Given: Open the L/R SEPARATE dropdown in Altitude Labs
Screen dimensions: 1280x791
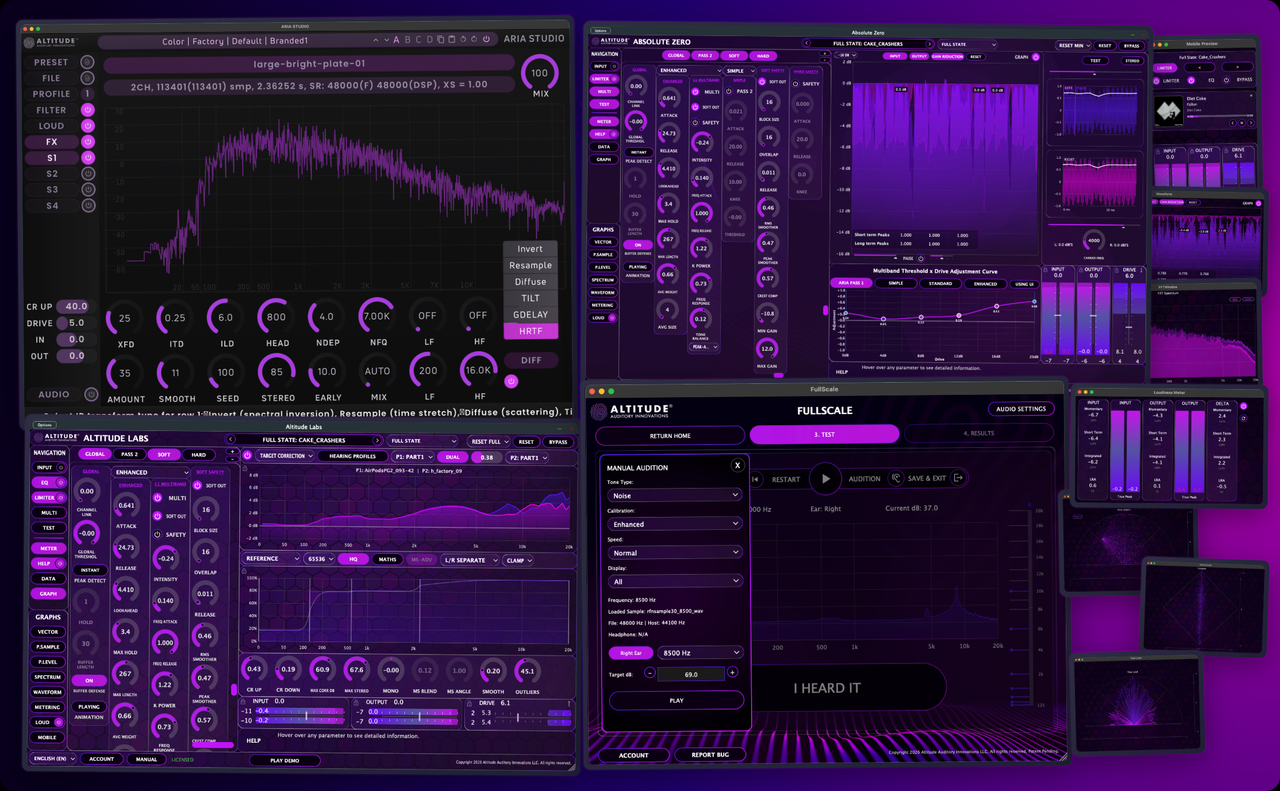Looking at the screenshot, I should point(469,560).
